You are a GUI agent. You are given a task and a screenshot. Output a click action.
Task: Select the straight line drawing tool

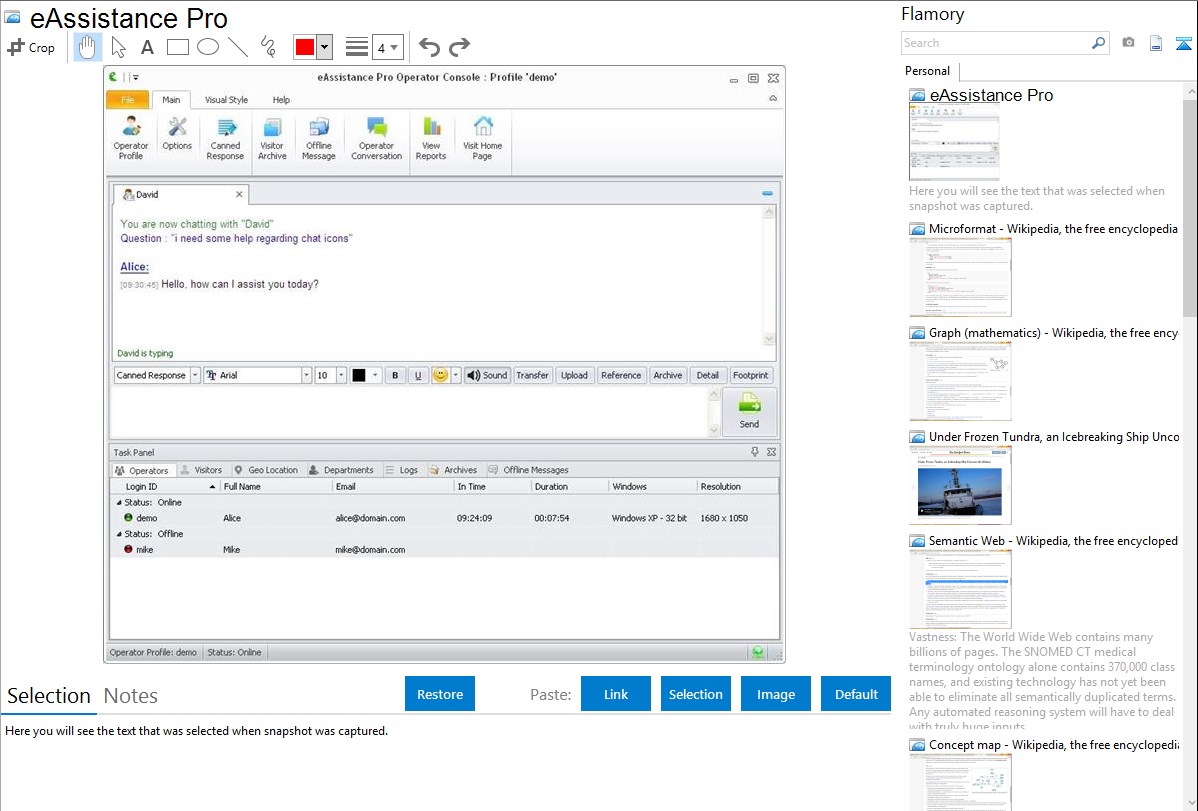(238, 47)
